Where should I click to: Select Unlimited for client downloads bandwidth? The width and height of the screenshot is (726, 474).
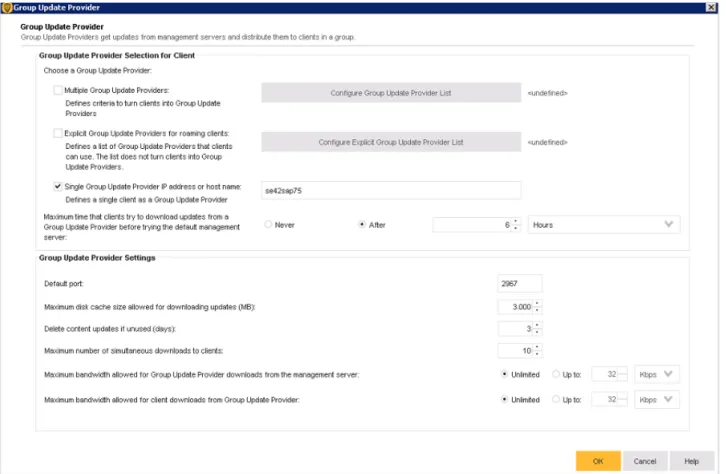(505, 399)
